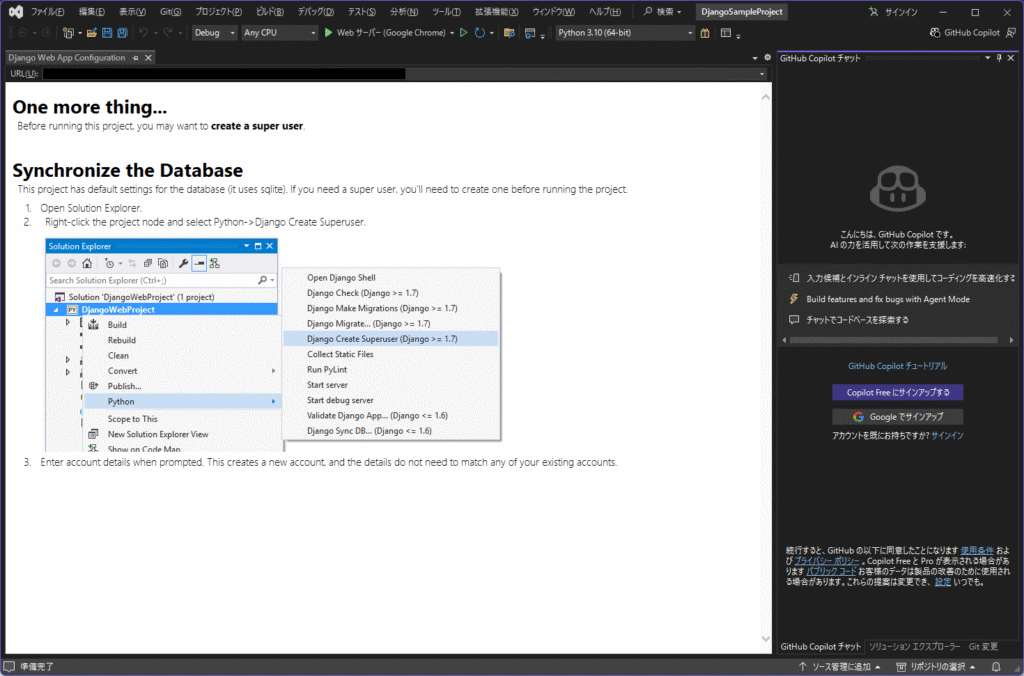Open the Any CPU platform dropdown

click(279, 33)
